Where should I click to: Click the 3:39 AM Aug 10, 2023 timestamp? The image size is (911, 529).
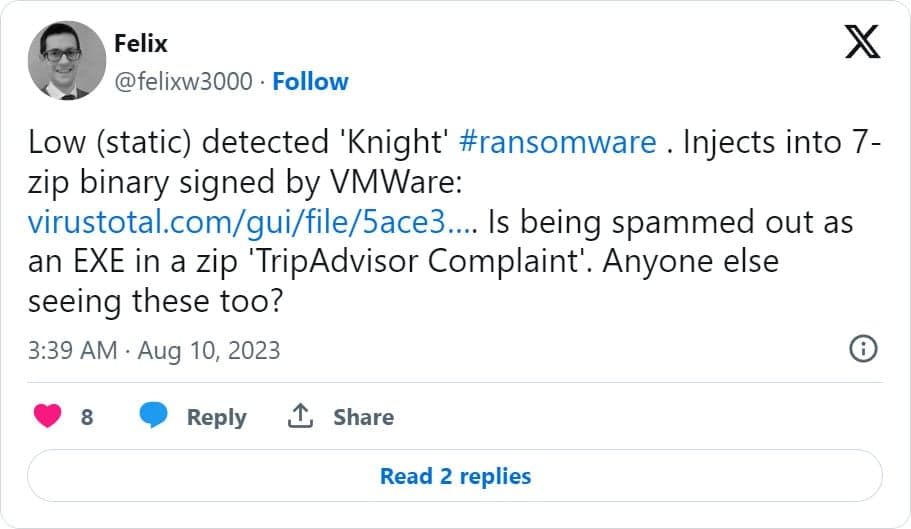click(154, 350)
